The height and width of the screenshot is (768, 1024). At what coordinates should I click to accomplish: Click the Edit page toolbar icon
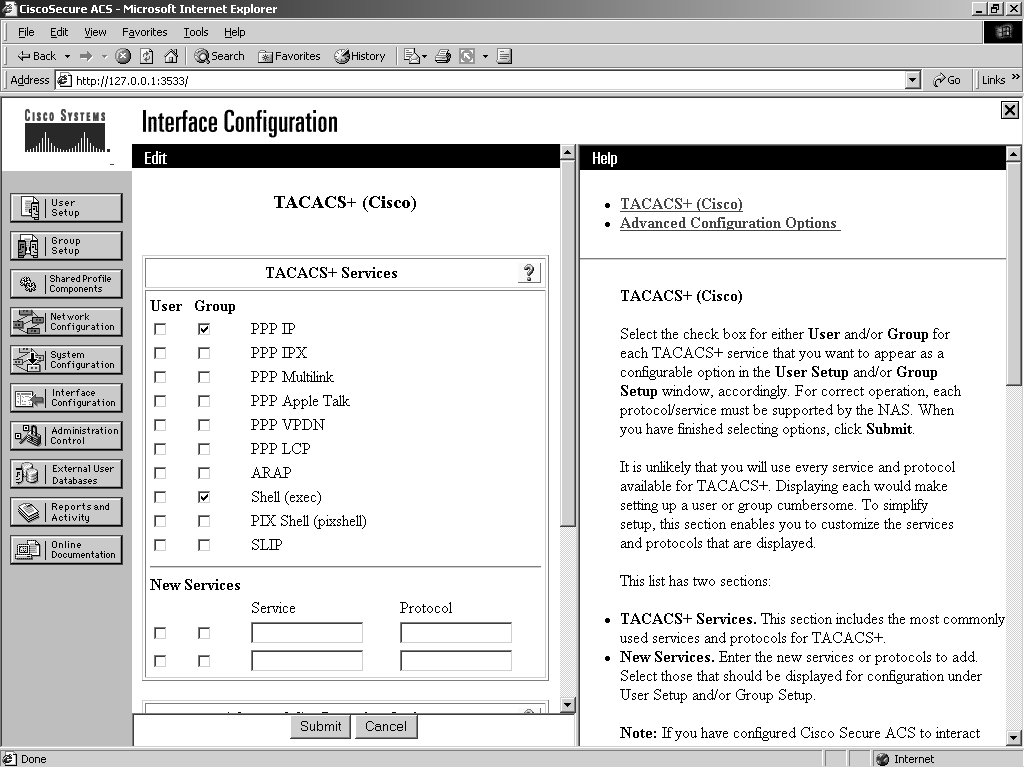(x=467, y=56)
